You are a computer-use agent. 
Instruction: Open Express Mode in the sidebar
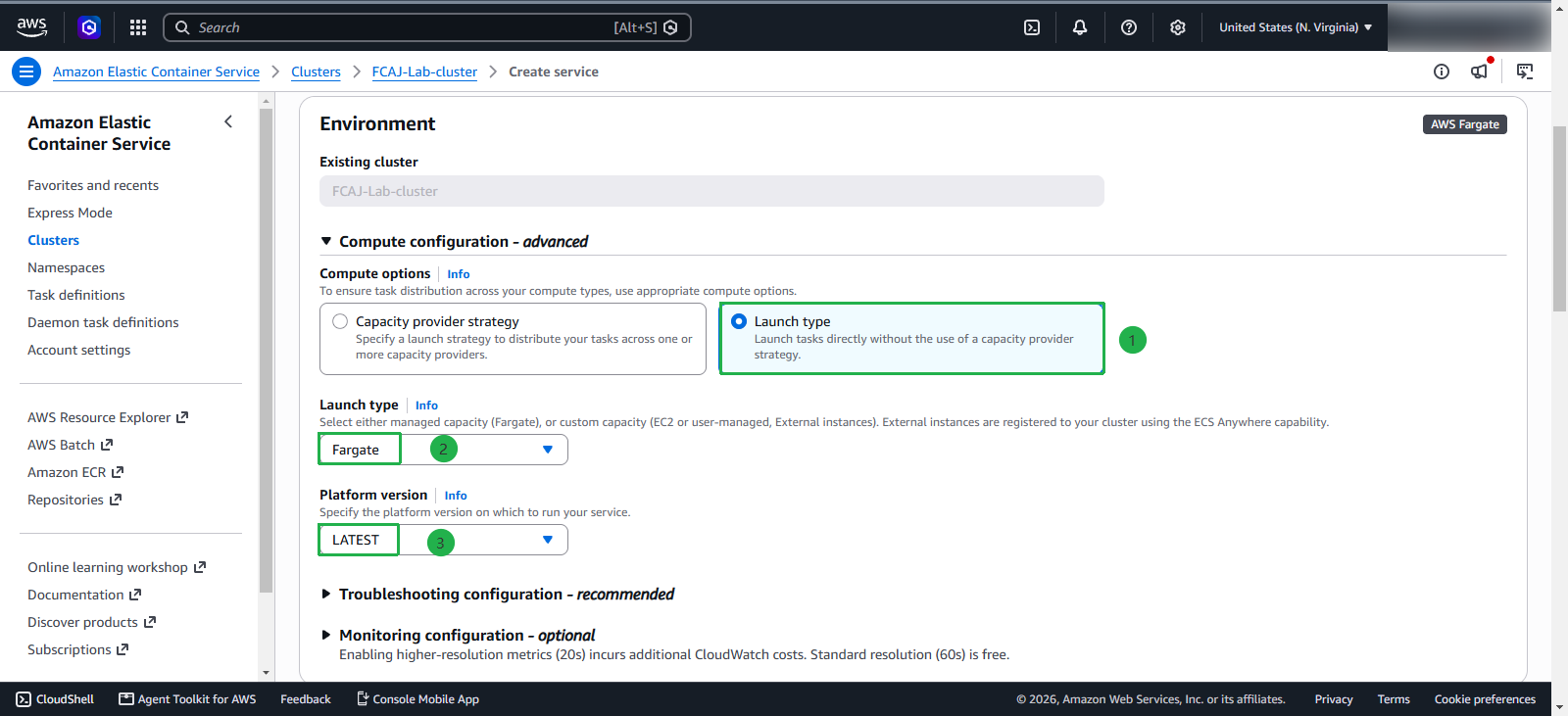(x=70, y=213)
